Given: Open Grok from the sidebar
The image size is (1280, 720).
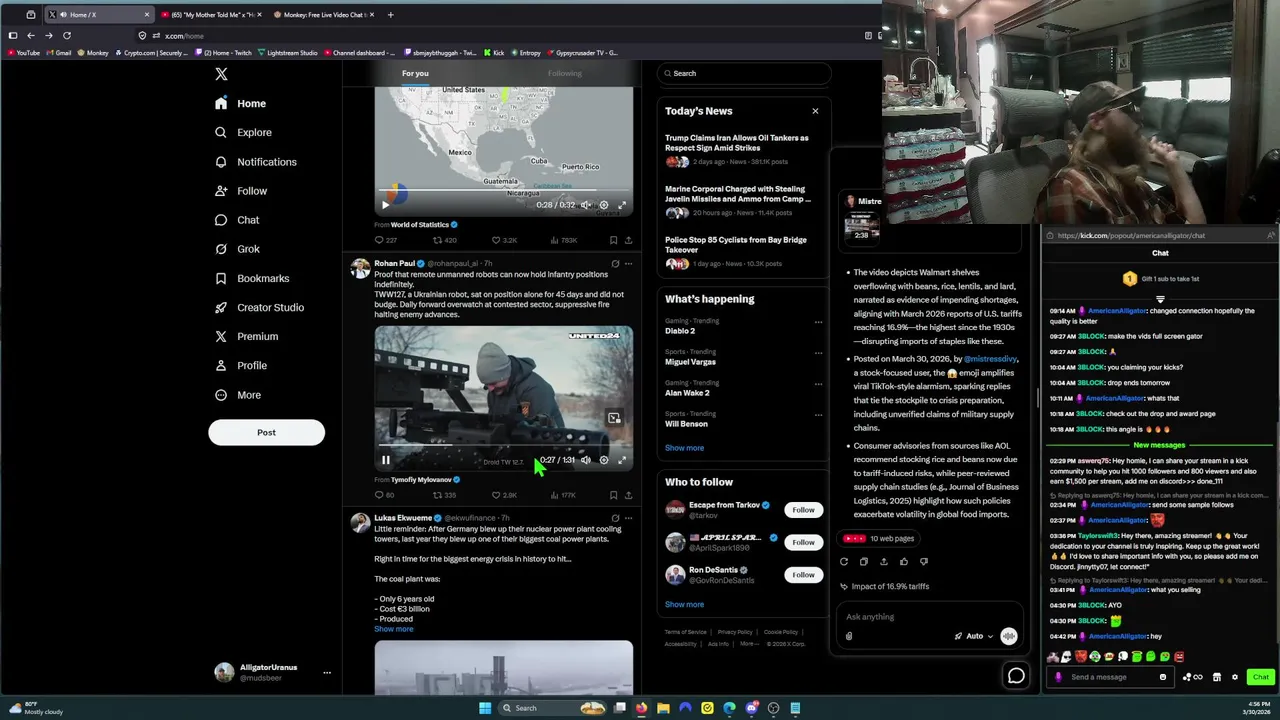Looking at the screenshot, I should click(237, 249).
